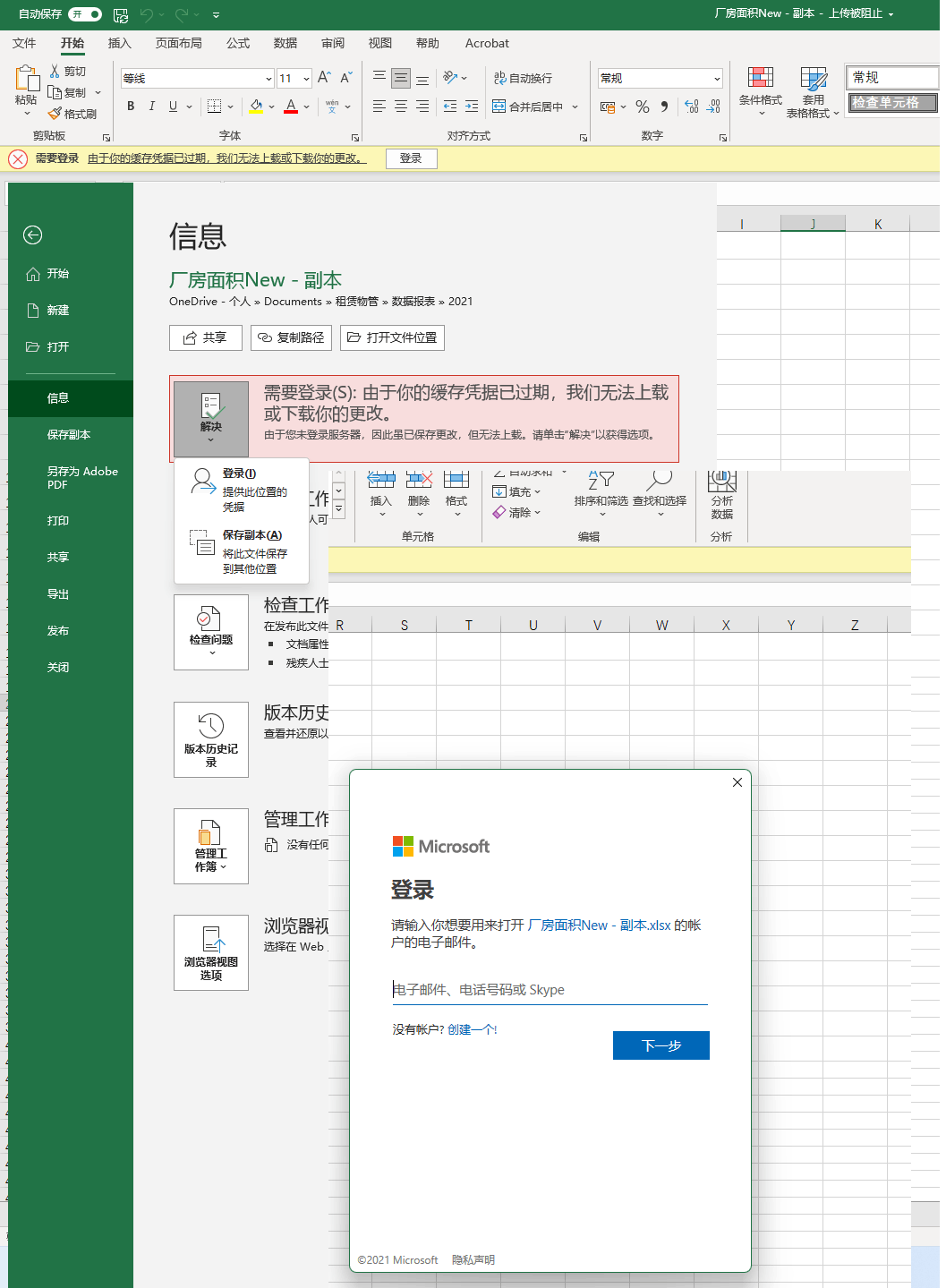Click the percent style icon

click(643, 107)
